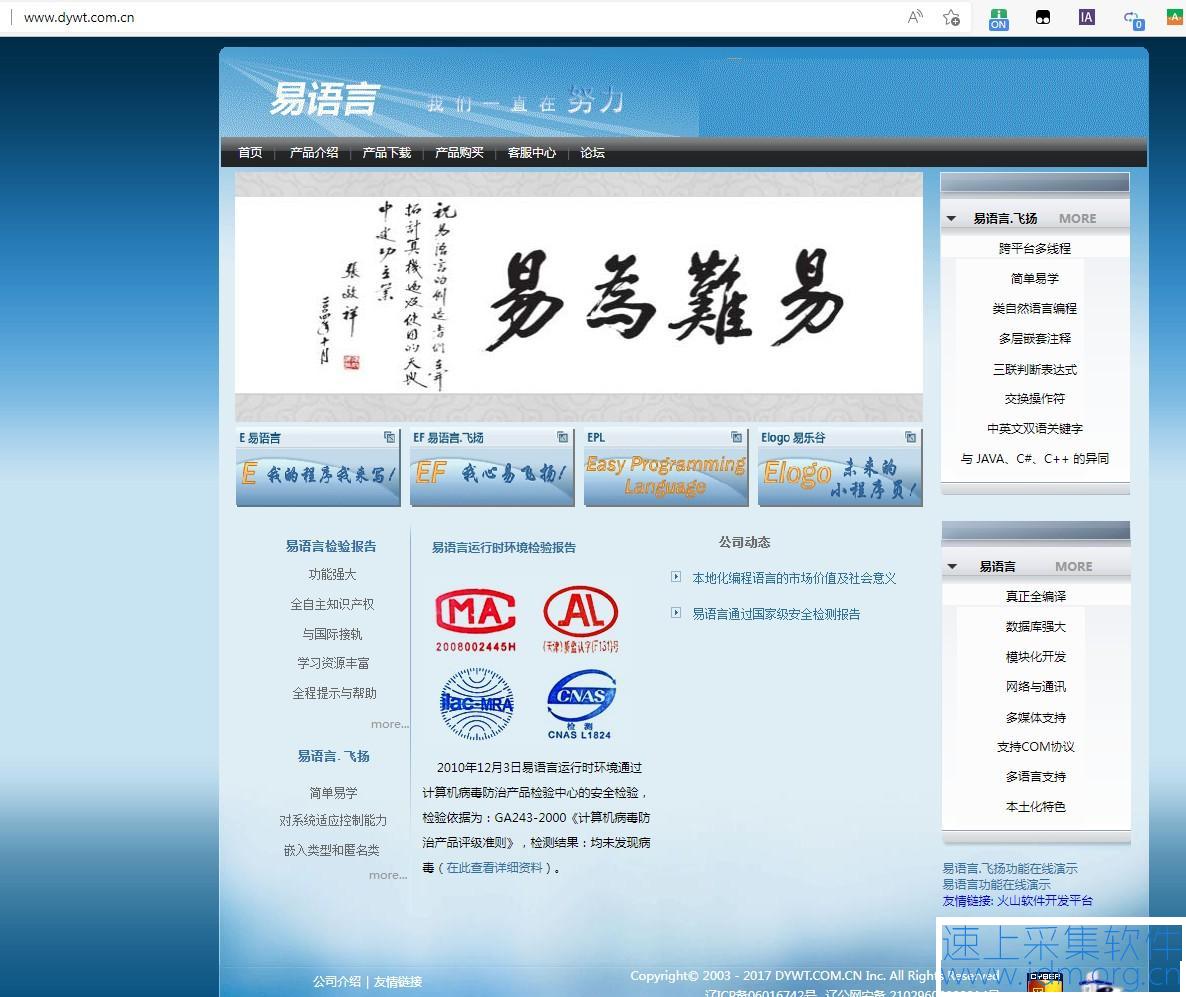The width and height of the screenshot is (1186, 997).
Task: Open 三联判断表达式 sidebar link
Action: (1035, 369)
